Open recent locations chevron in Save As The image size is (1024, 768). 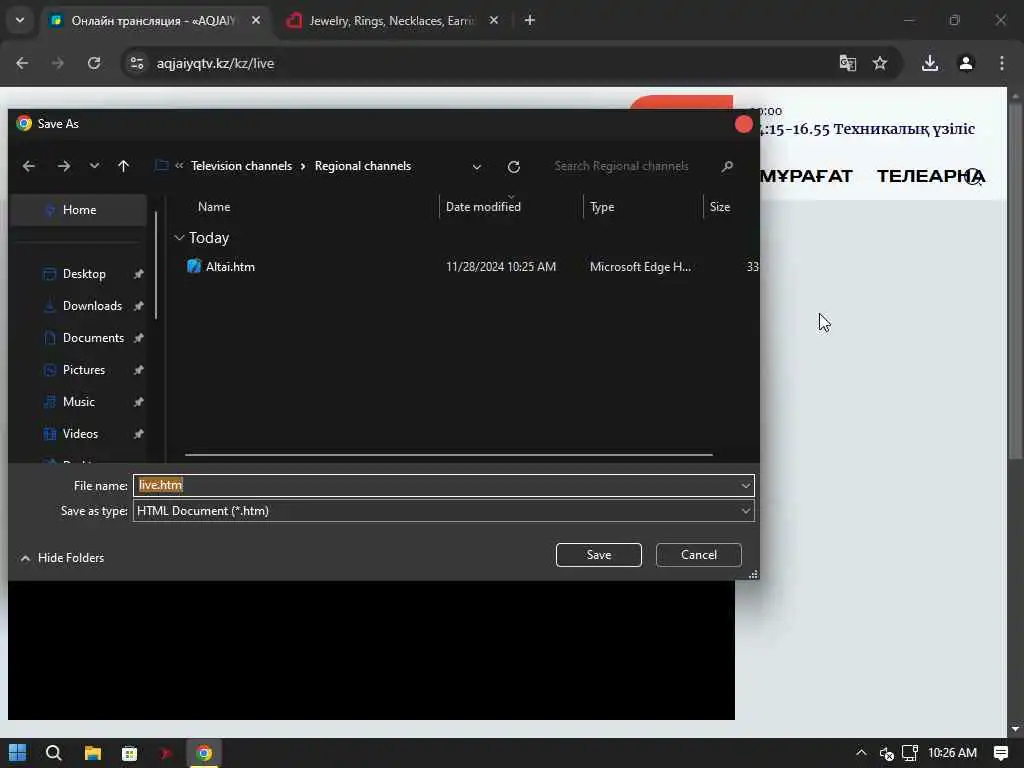pos(95,166)
